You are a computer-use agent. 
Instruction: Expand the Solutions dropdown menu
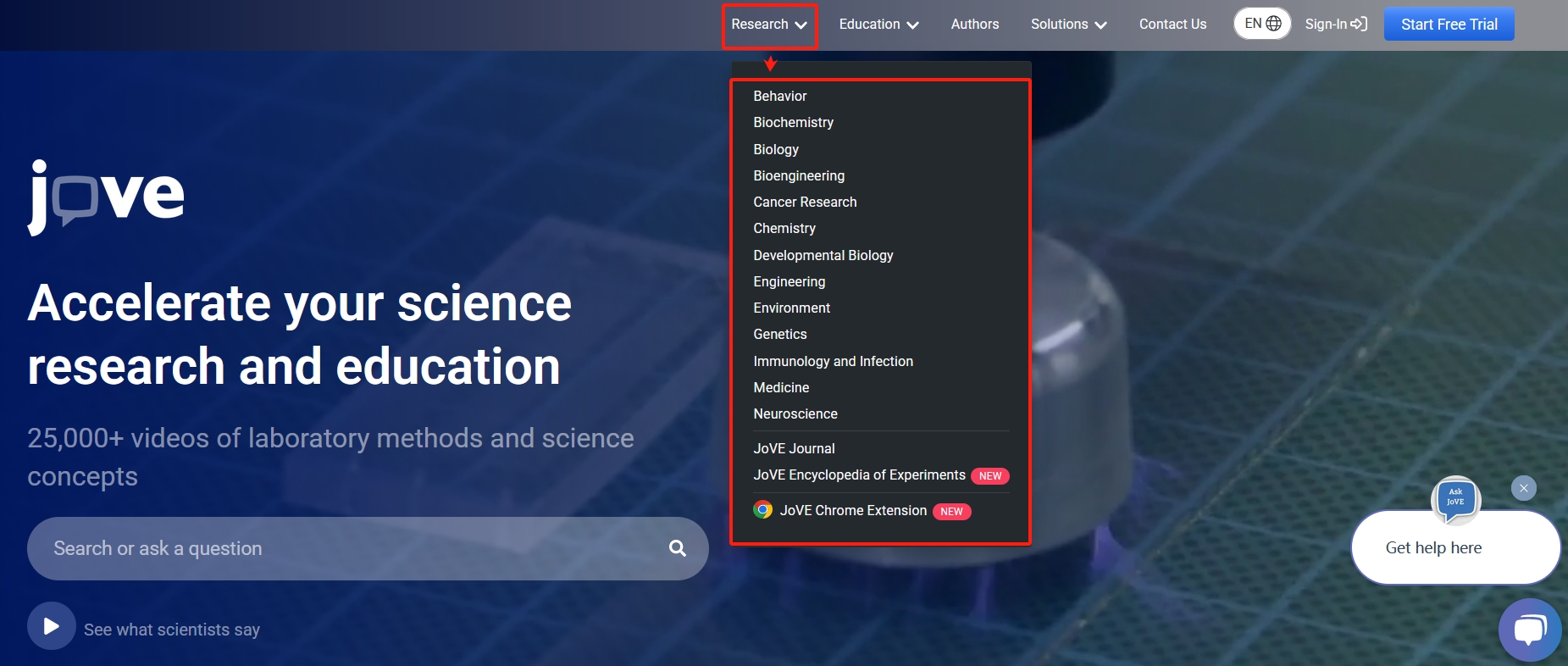pos(1068,25)
